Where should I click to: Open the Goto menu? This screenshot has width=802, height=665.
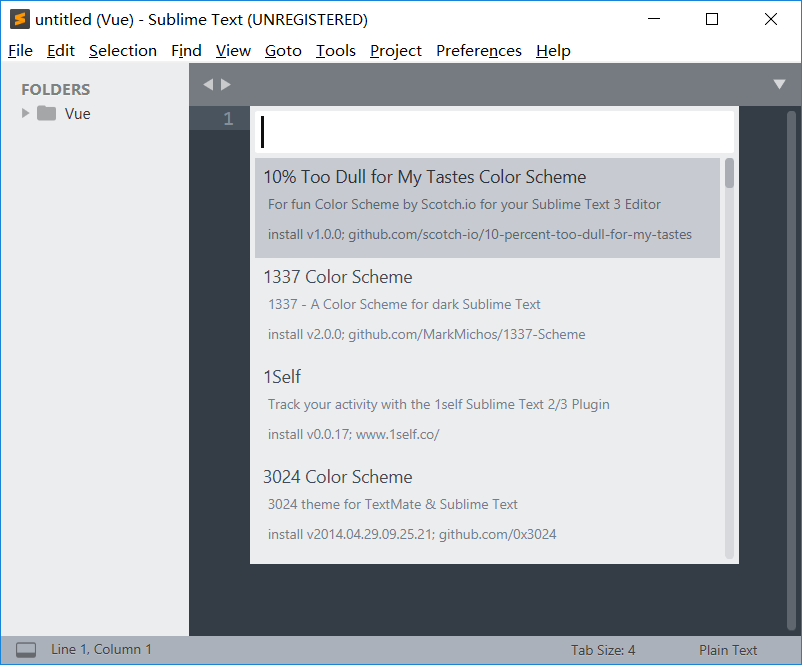(283, 50)
